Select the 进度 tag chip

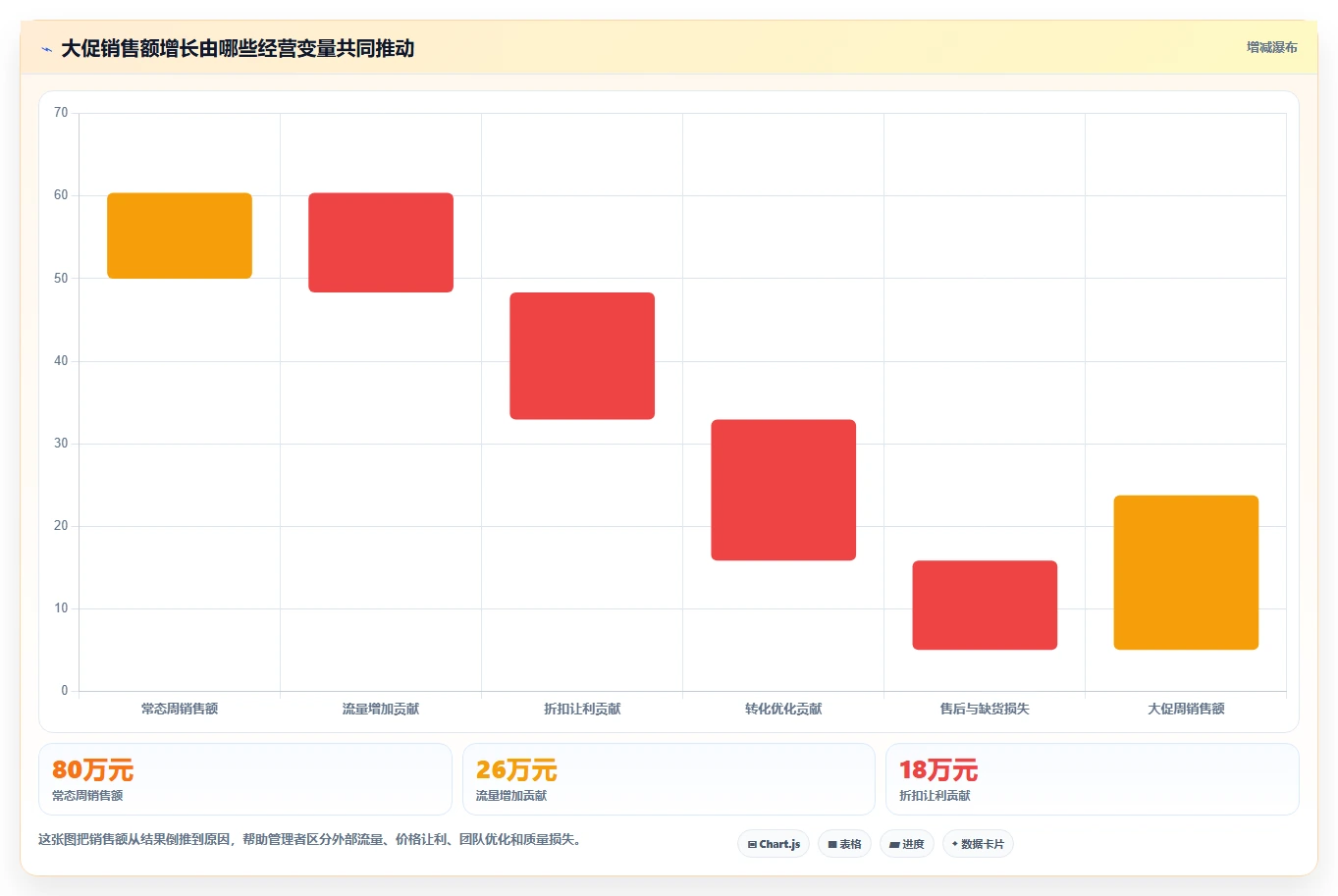[907, 844]
